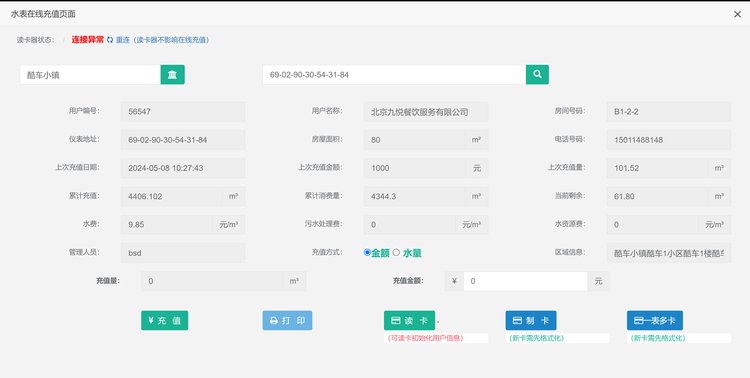
Task: Click the 上次充值量 field 101.52
Action: click(657, 168)
